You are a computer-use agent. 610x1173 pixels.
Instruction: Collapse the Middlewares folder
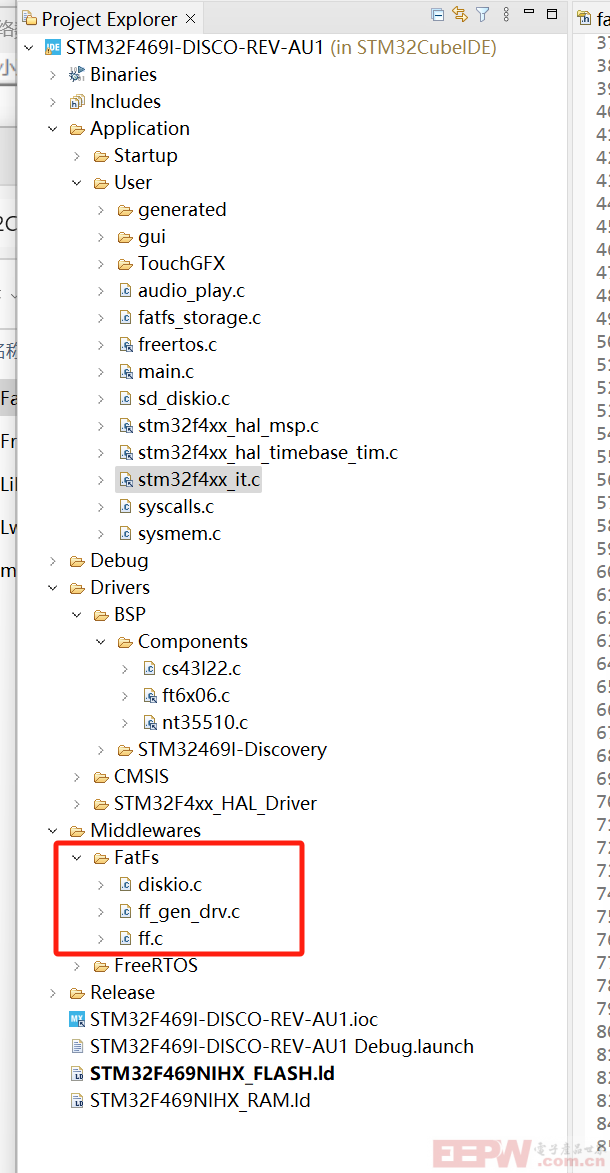point(52,830)
